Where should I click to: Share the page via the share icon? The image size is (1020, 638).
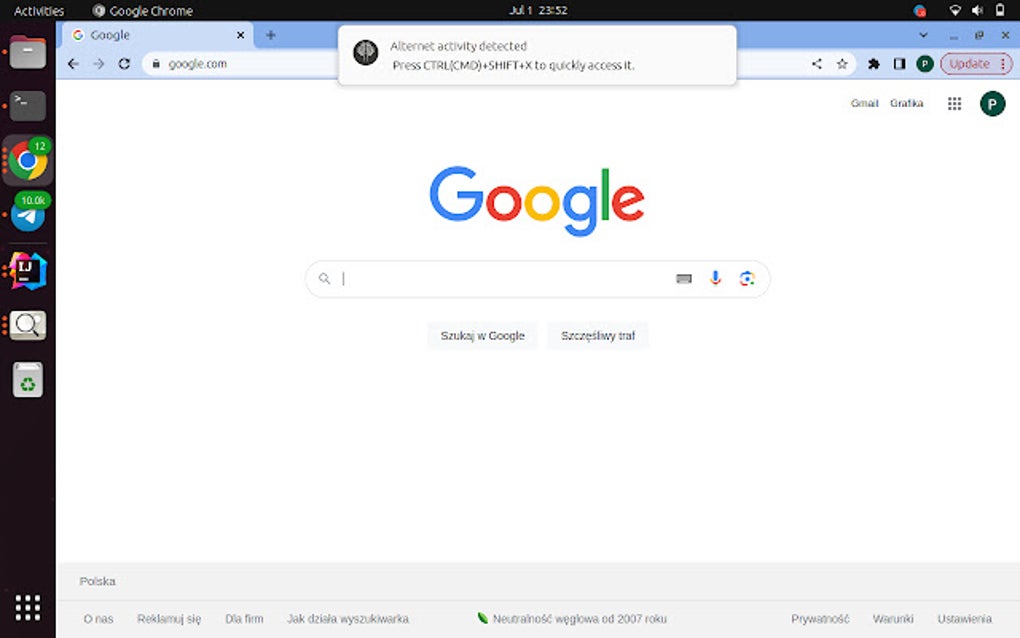point(815,63)
